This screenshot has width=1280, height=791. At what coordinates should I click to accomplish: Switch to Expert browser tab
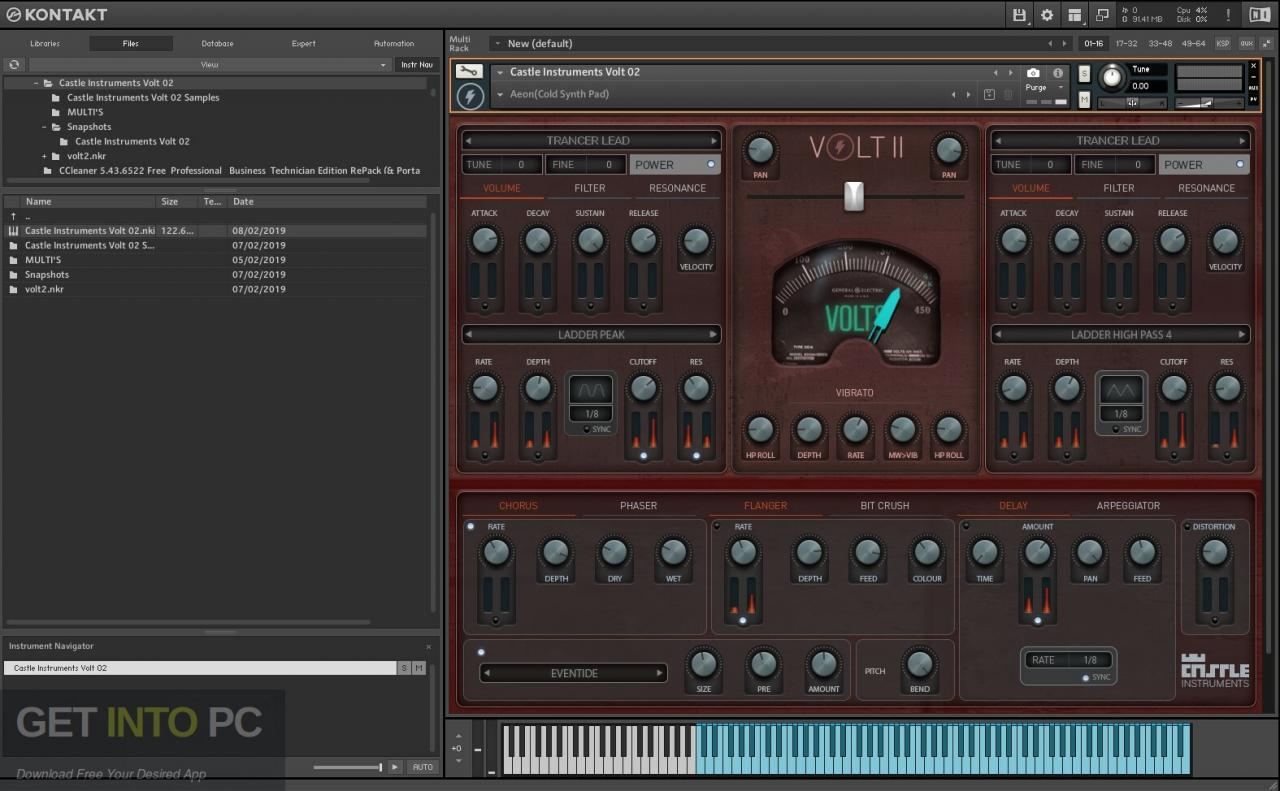pos(304,44)
